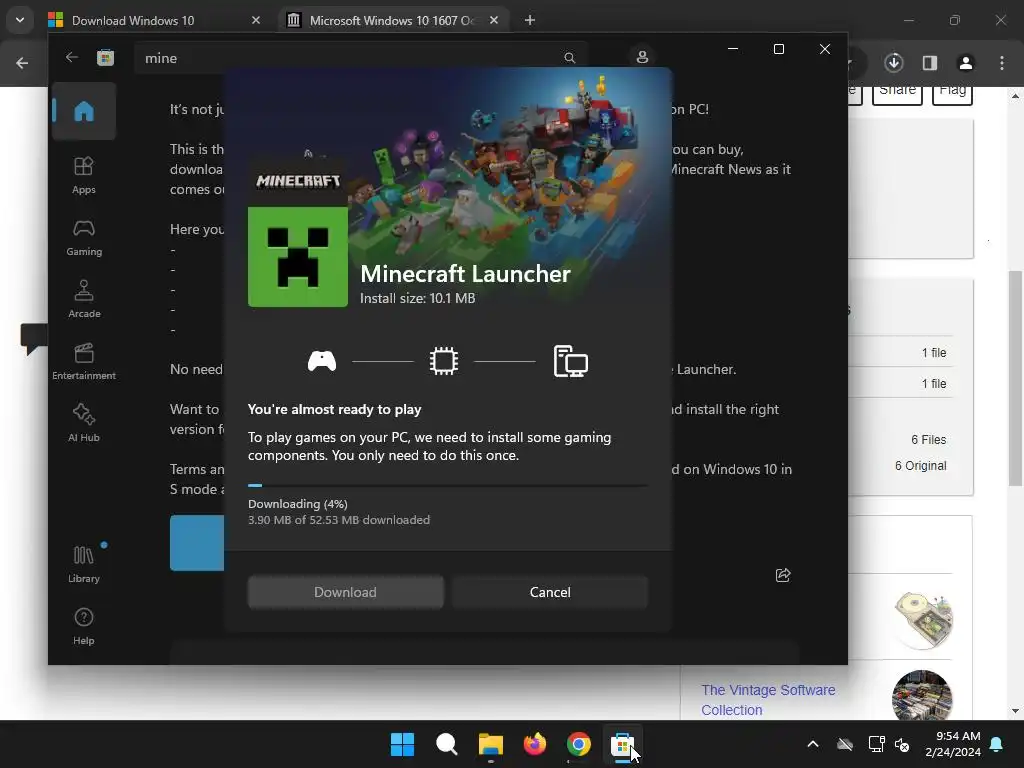
Task: Click the 6 Files entry
Action: pos(928,440)
